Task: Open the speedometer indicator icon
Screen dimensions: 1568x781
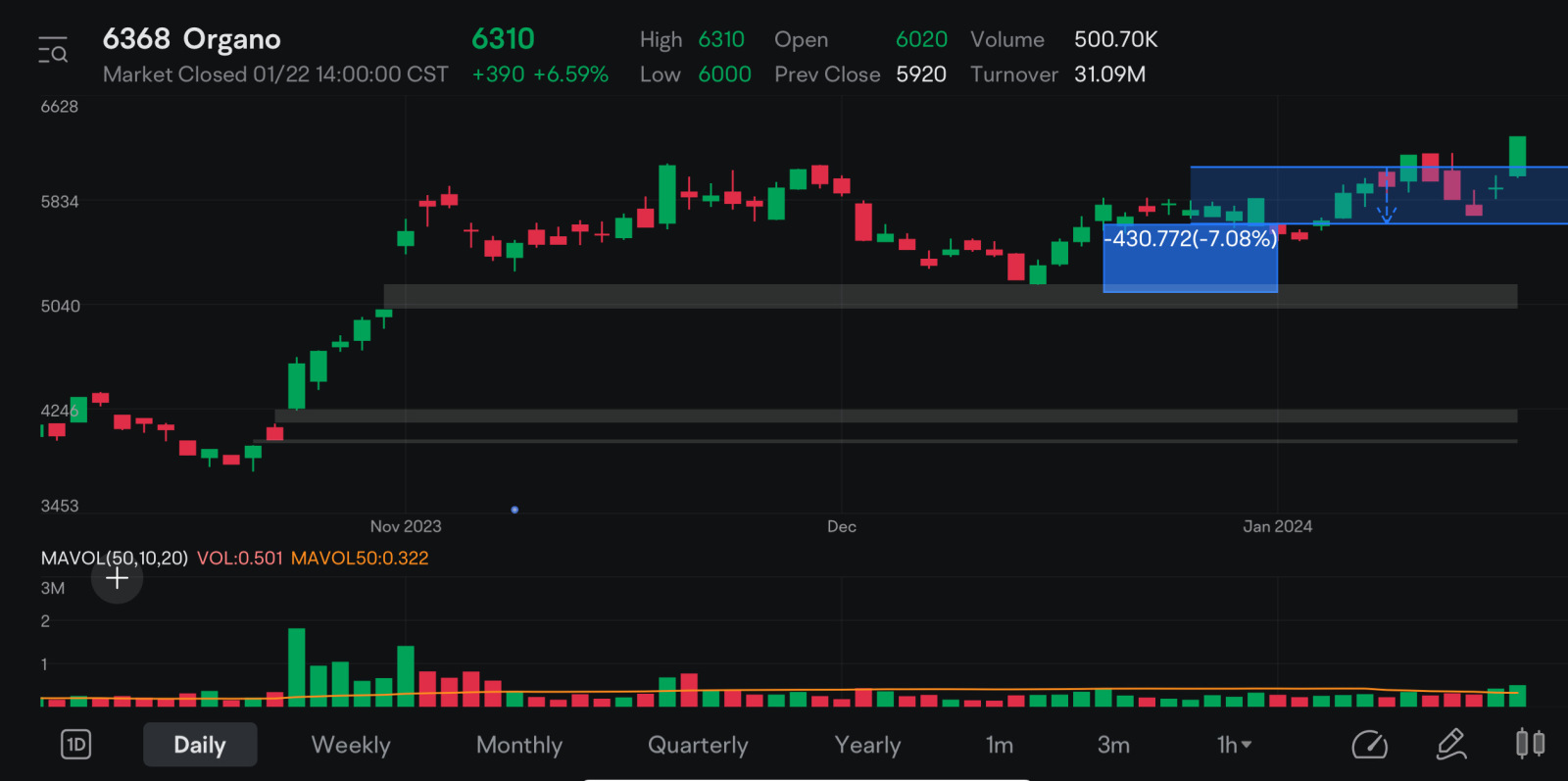Action: click(x=1369, y=745)
